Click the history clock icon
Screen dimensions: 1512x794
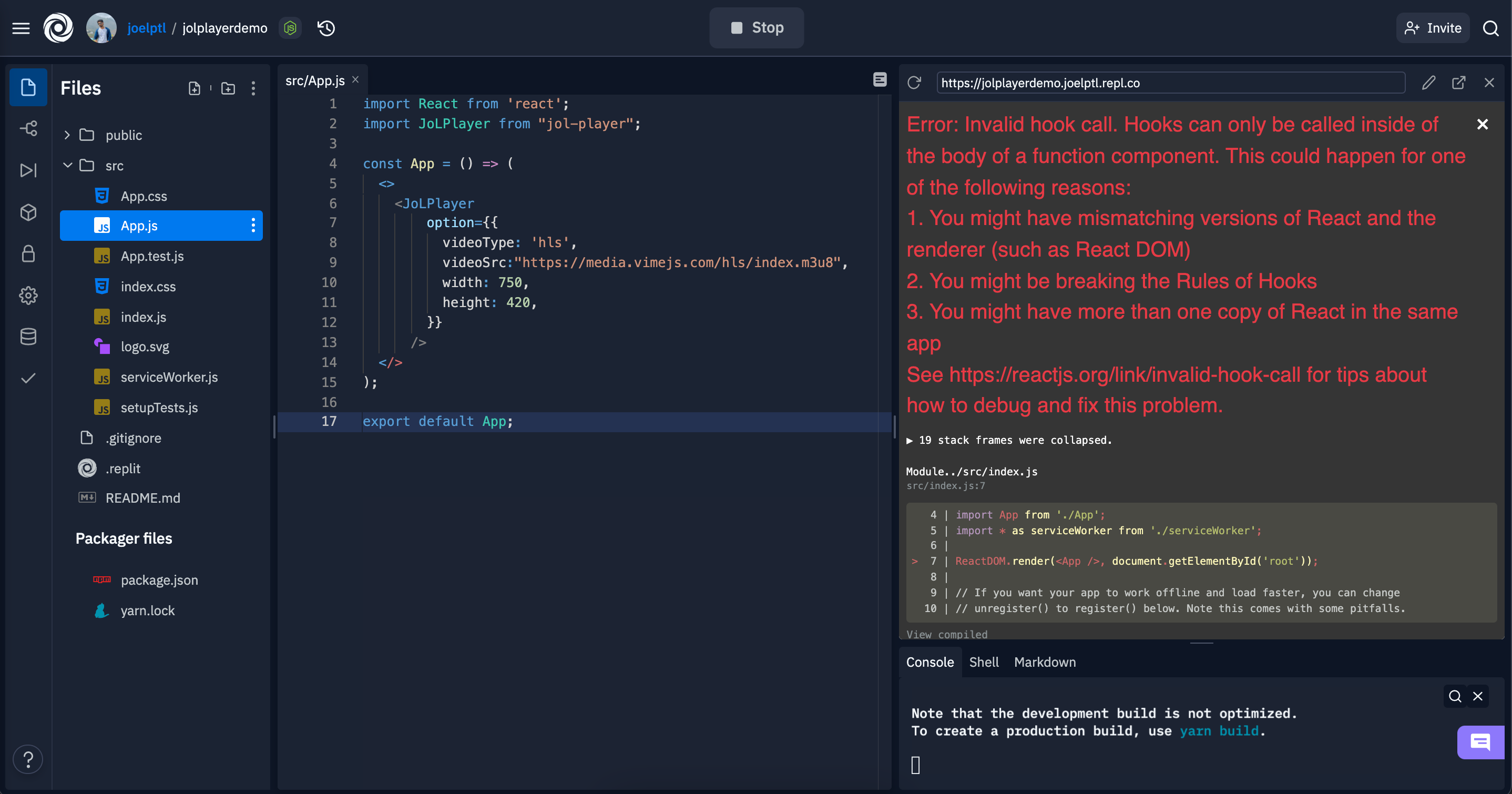coord(326,27)
